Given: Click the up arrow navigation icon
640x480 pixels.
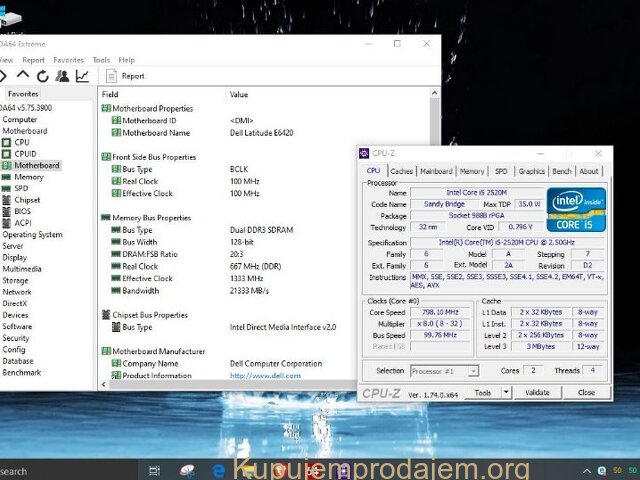Looking at the screenshot, I should (24, 75).
